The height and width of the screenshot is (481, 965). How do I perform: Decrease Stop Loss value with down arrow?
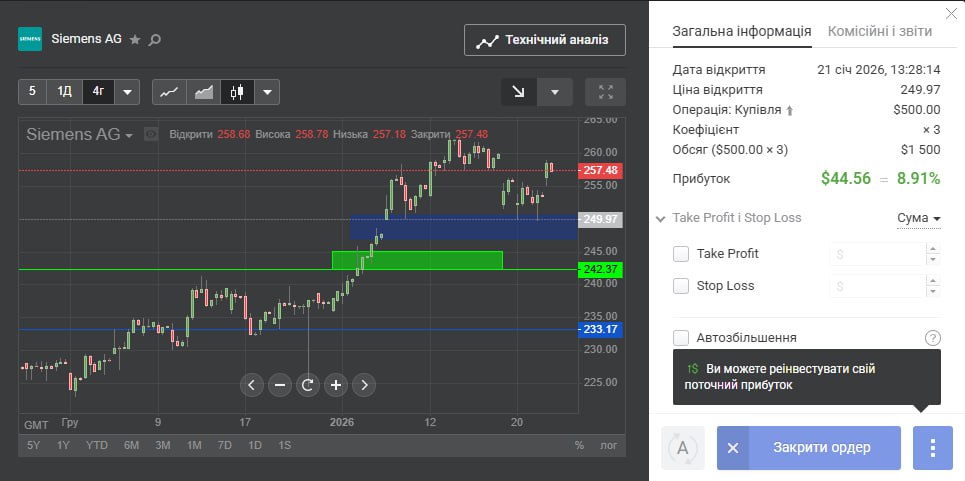[934, 292]
